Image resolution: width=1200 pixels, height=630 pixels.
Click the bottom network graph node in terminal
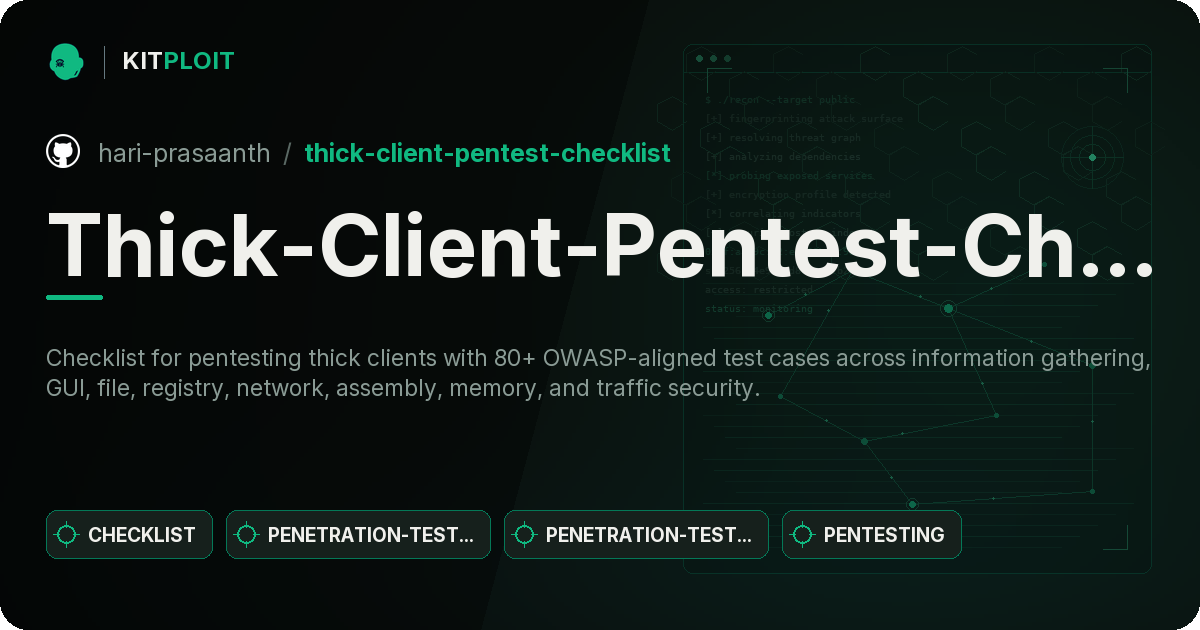(x=912, y=504)
